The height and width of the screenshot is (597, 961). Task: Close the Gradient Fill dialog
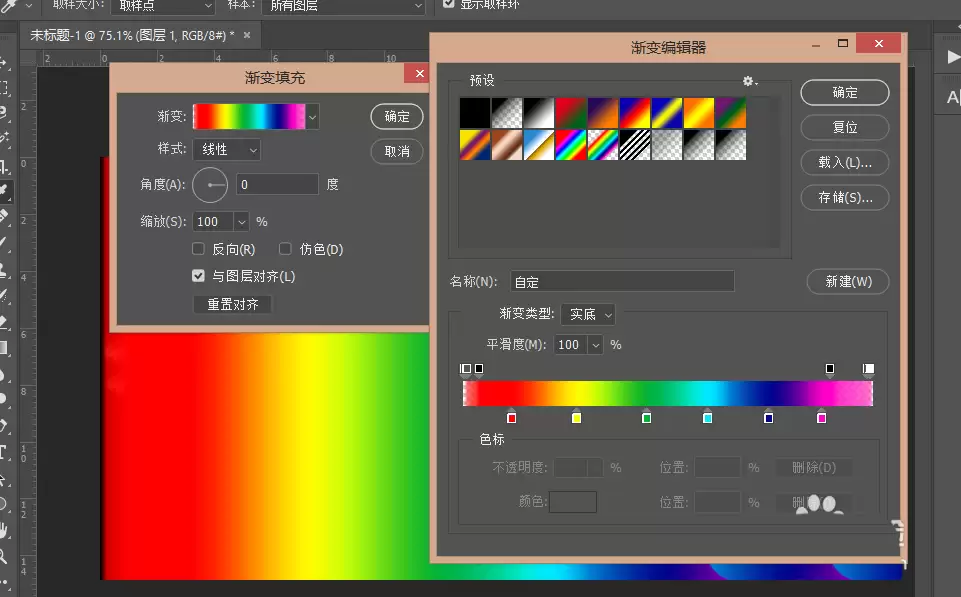tap(419, 74)
